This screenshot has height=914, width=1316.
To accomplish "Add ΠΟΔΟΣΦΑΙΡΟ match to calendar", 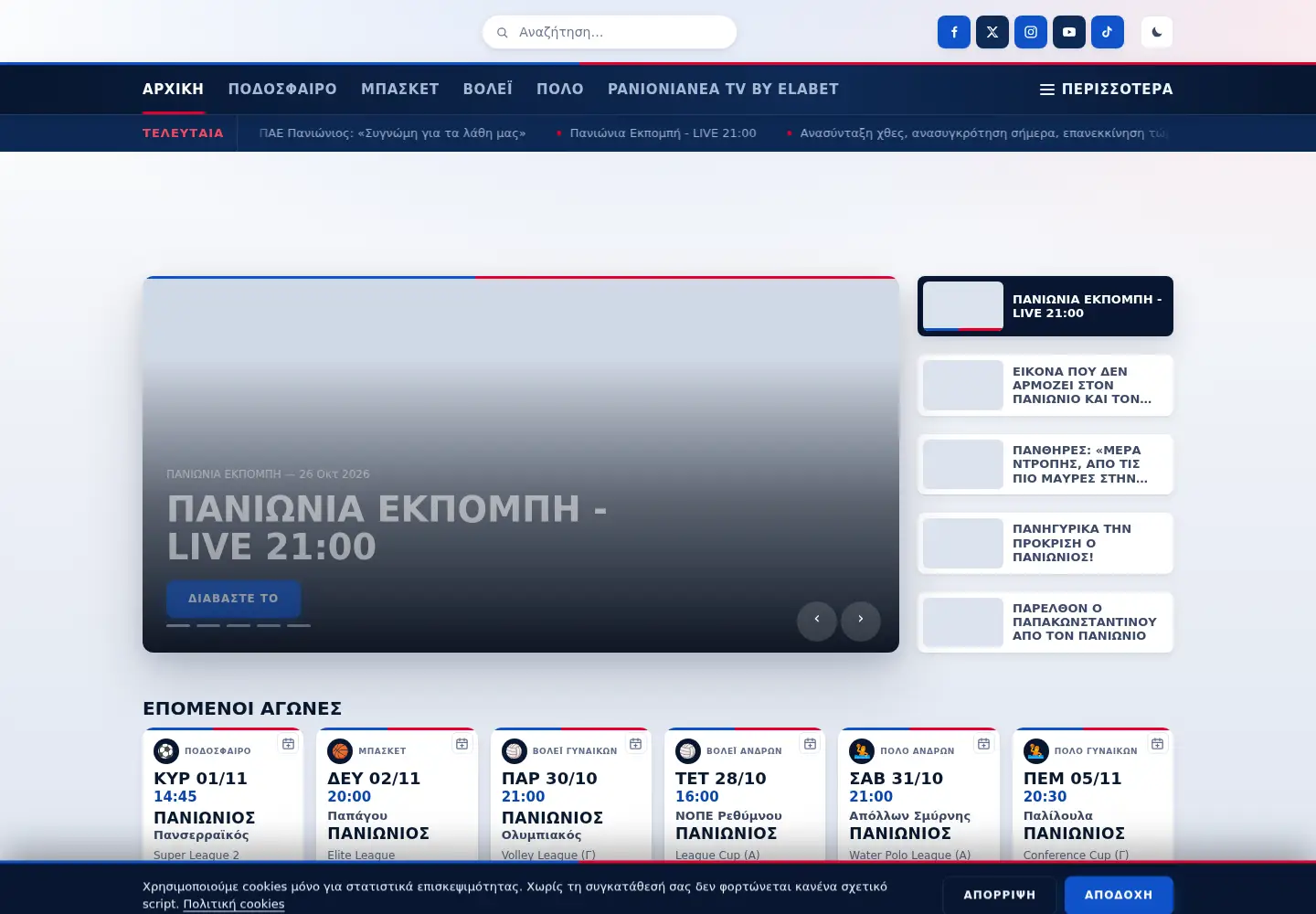I will pos(289,744).
